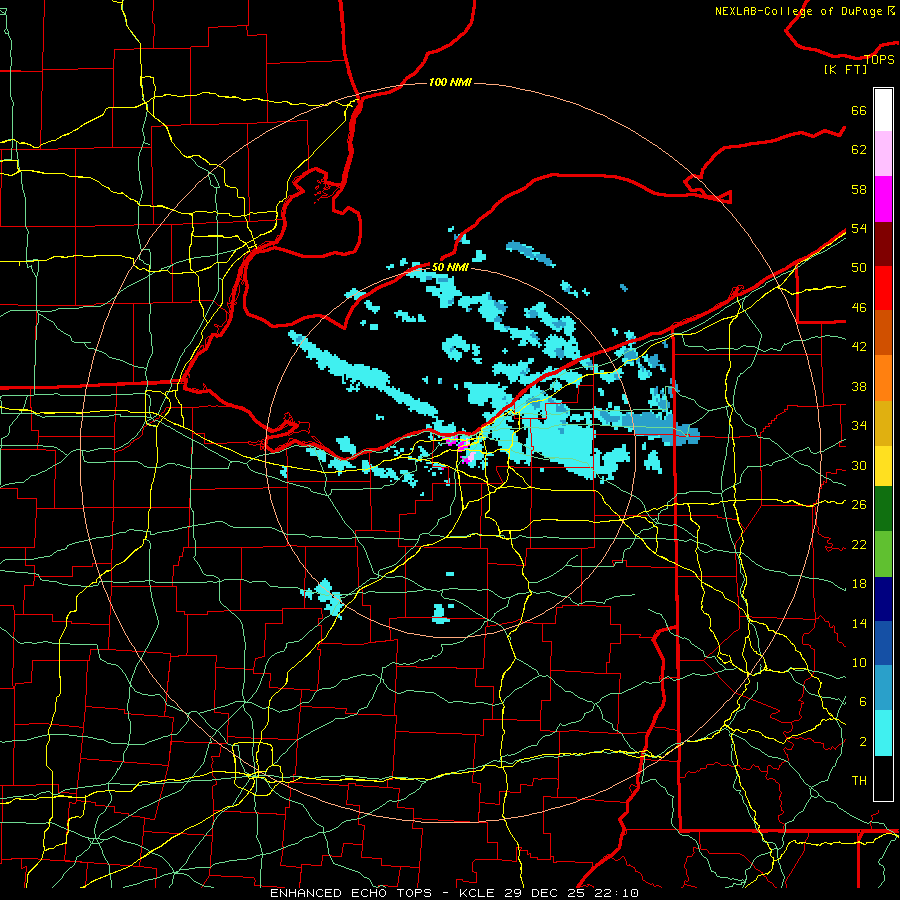Click the "50 NMI" range ring label
Viewport: 900px width, 900px height.
[x=450, y=267]
